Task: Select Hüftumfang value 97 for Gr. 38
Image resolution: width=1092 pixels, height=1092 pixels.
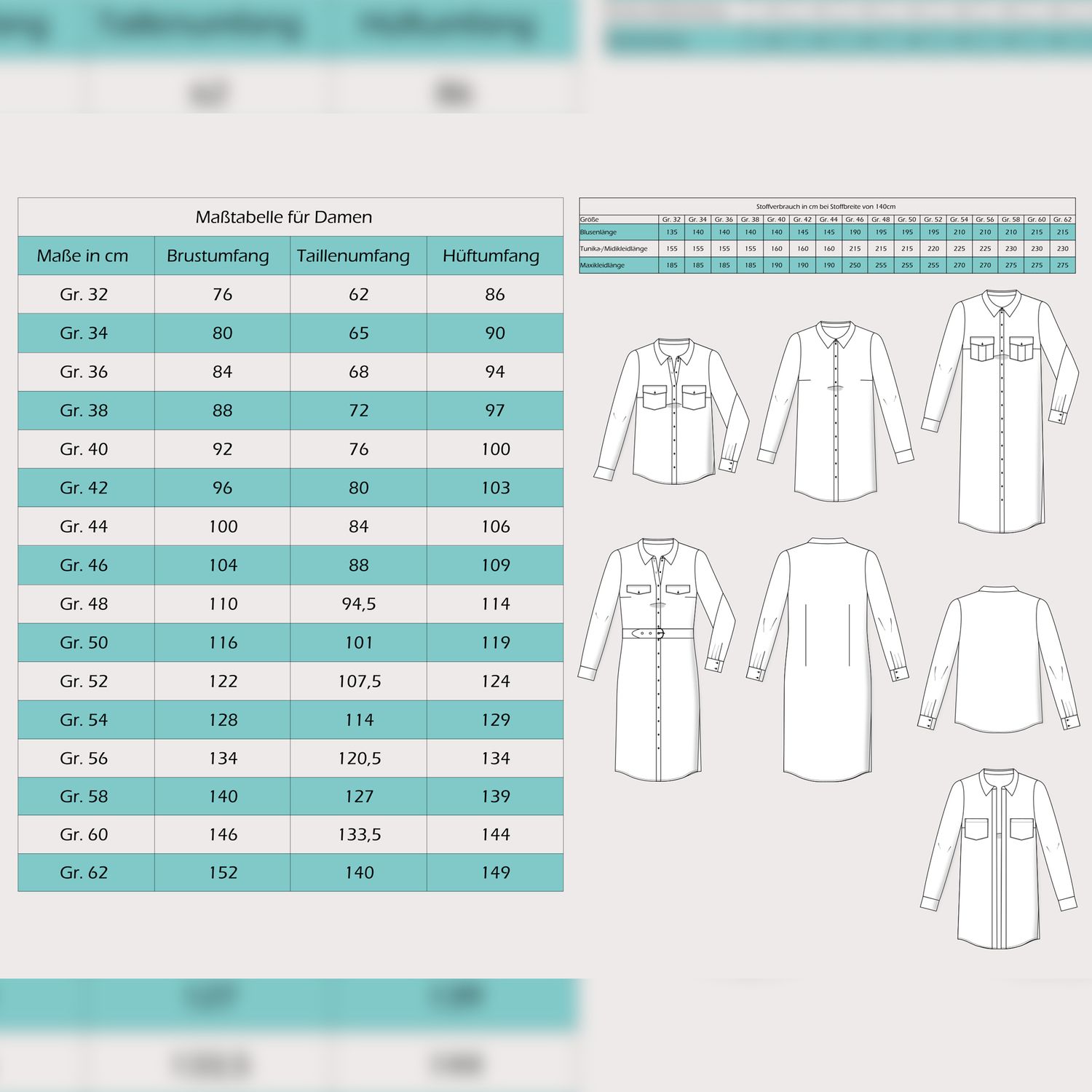Action: pyautogui.click(x=495, y=410)
